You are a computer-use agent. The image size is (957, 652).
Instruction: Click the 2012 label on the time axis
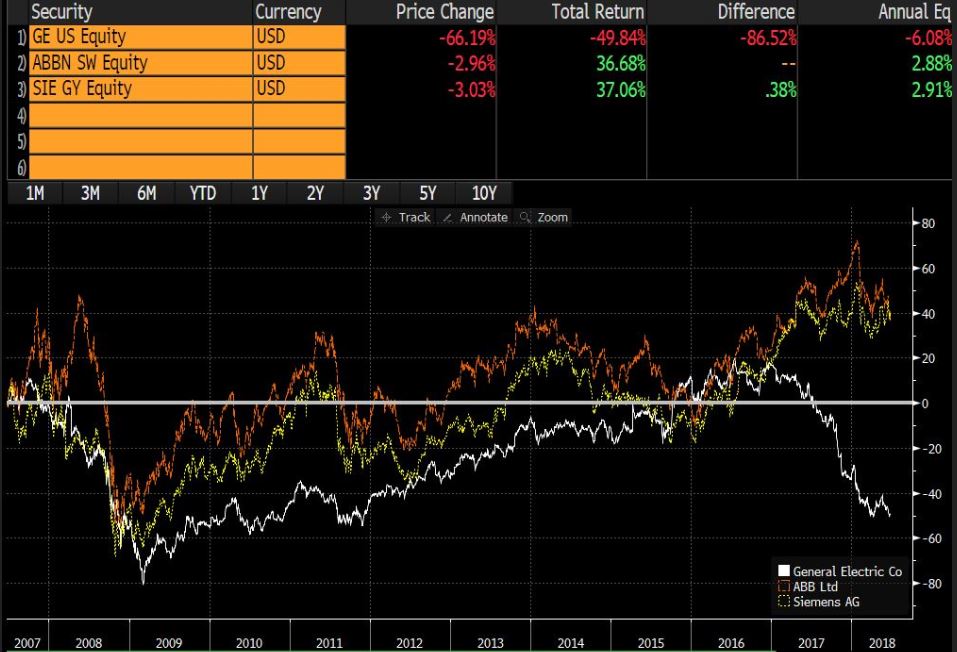coord(409,643)
